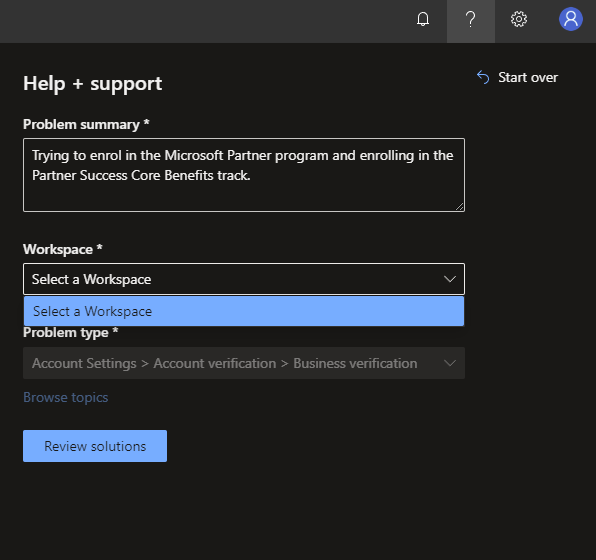Click the Browse topics link
596x560 pixels.
click(66, 397)
